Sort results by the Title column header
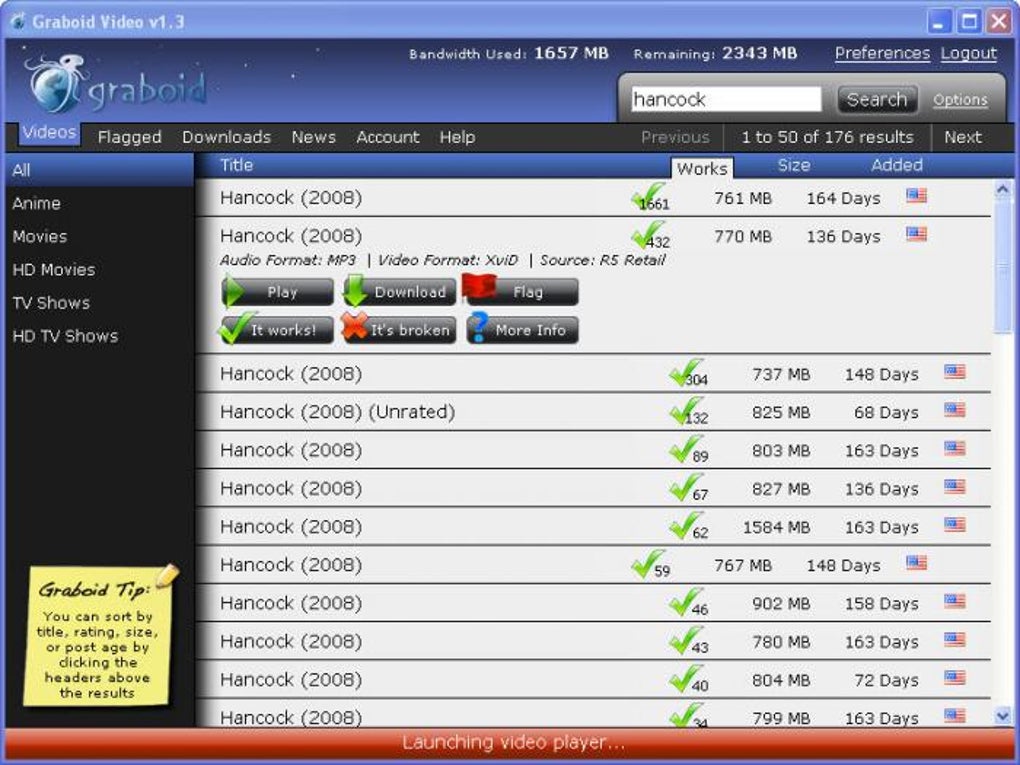The height and width of the screenshot is (765, 1020). pos(236,165)
